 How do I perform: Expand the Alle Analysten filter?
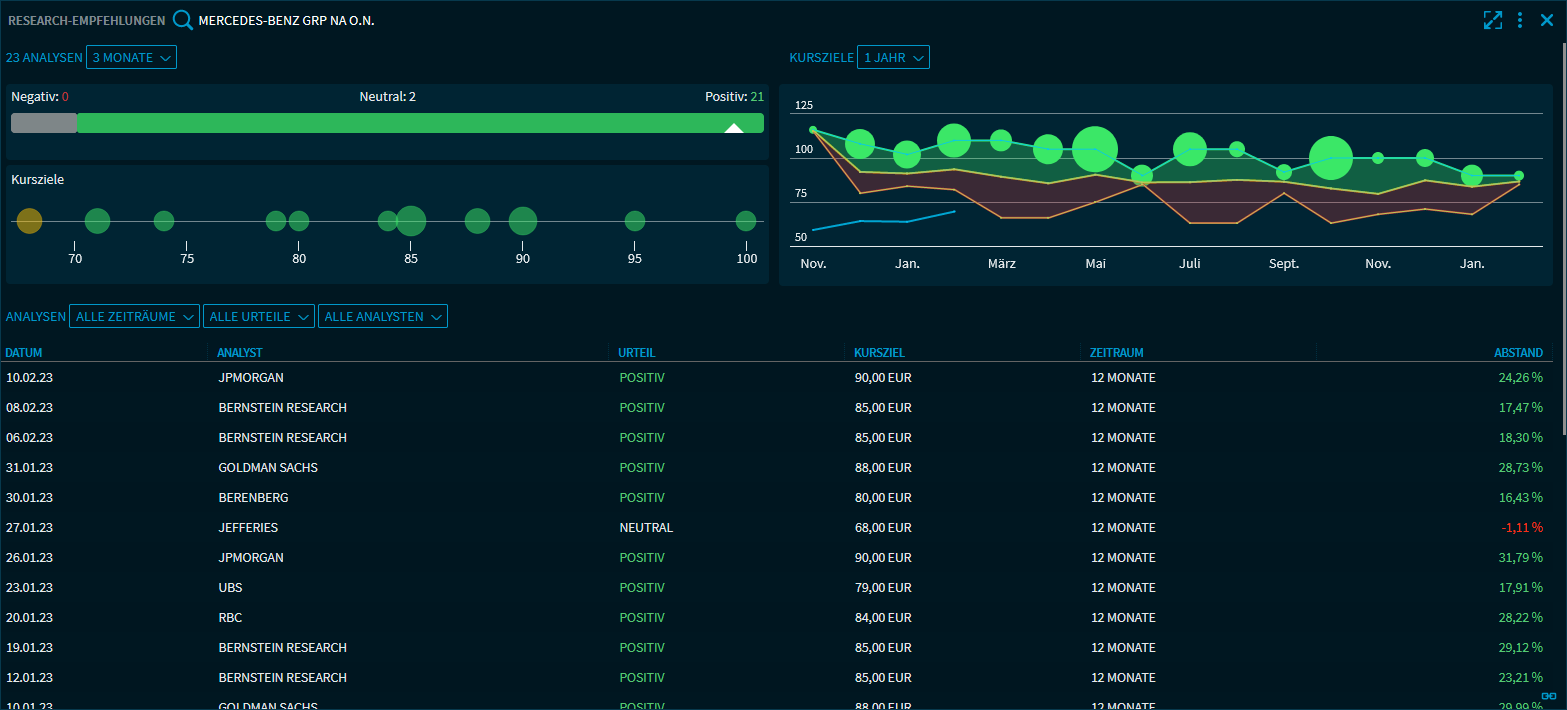click(x=382, y=316)
